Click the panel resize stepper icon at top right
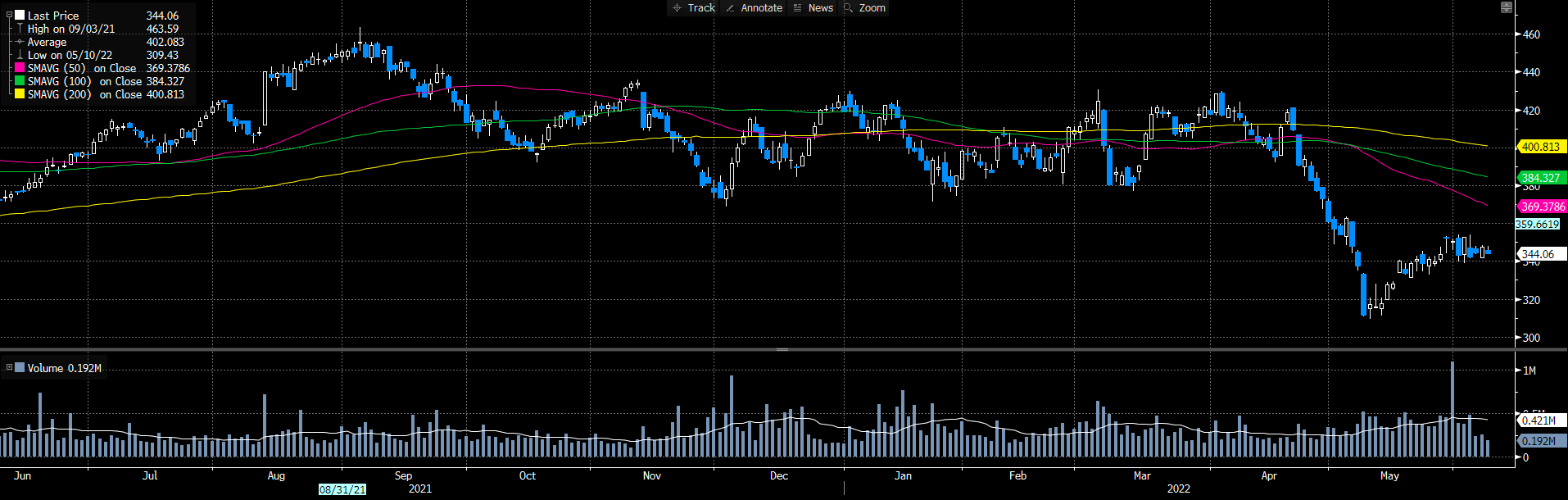The image size is (1568, 500). (x=1506, y=7)
